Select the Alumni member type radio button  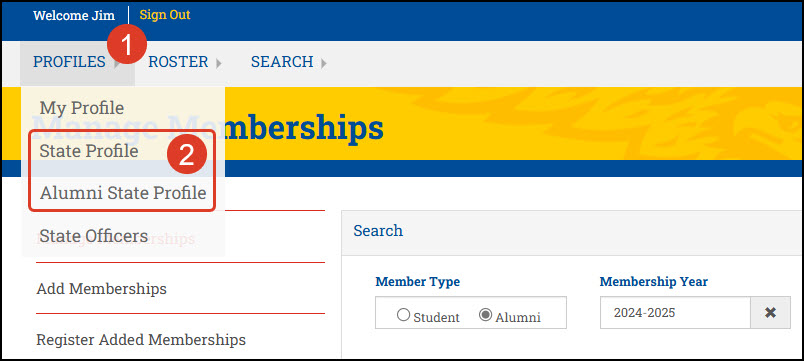[x=485, y=315]
